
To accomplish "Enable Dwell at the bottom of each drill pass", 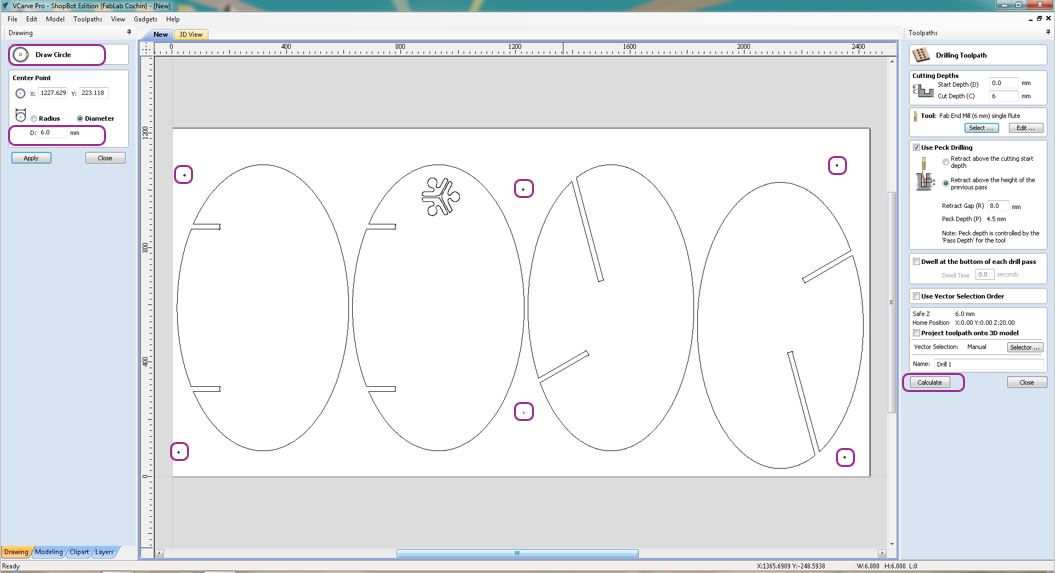I will click(x=916, y=262).
